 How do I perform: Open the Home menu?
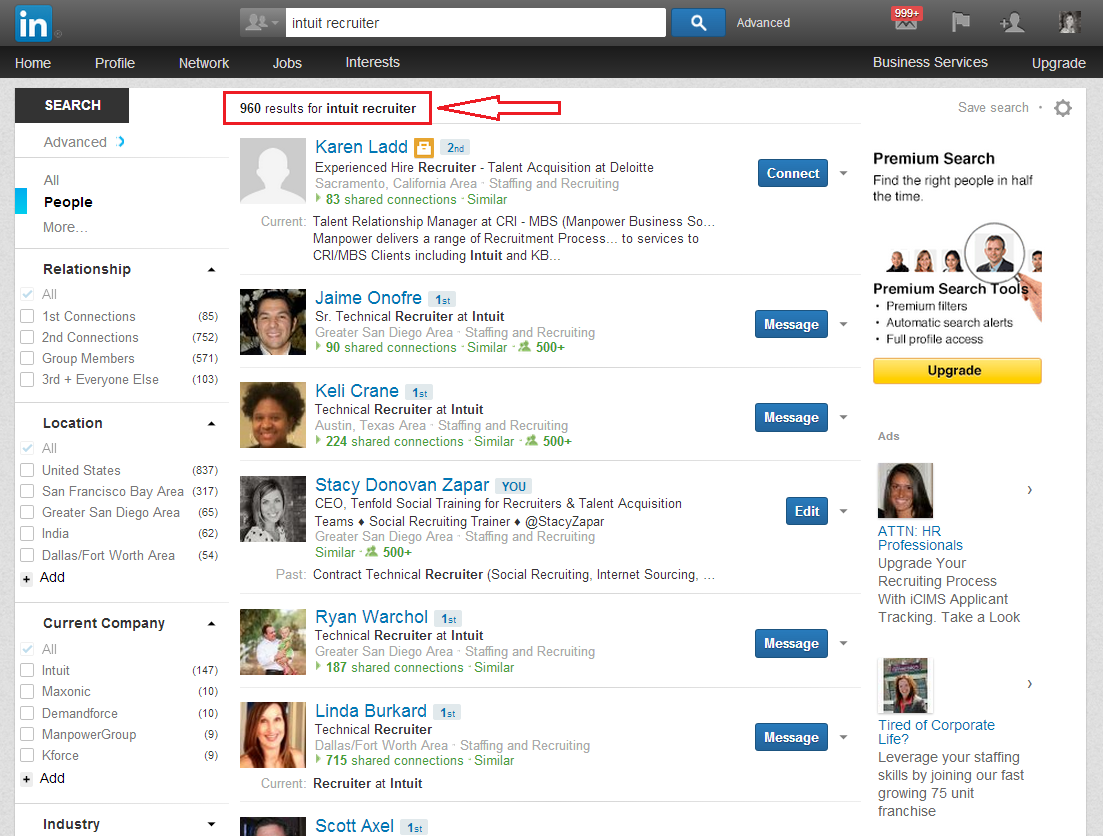(33, 63)
